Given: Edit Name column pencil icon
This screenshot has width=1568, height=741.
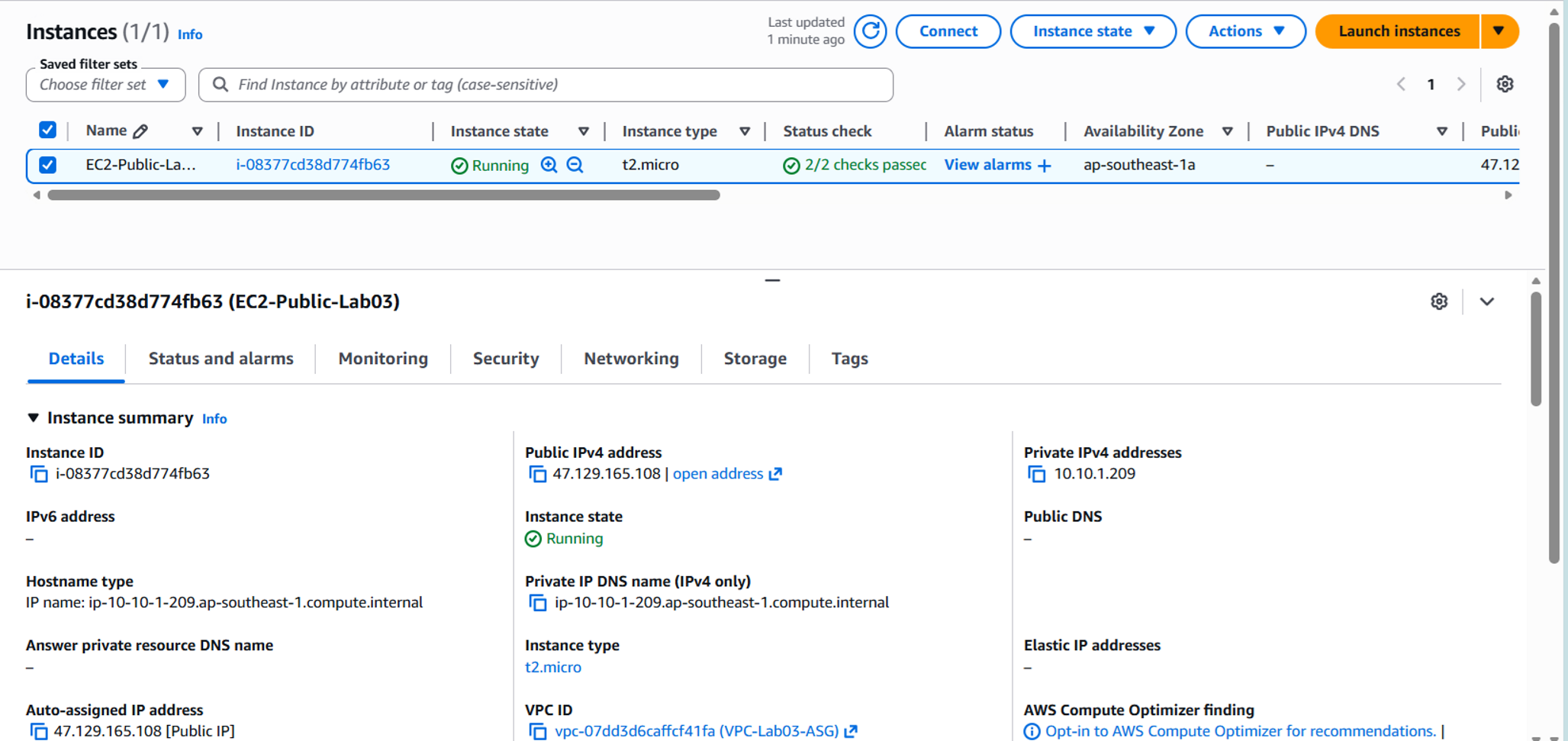Looking at the screenshot, I should click(x=140, y=131).
